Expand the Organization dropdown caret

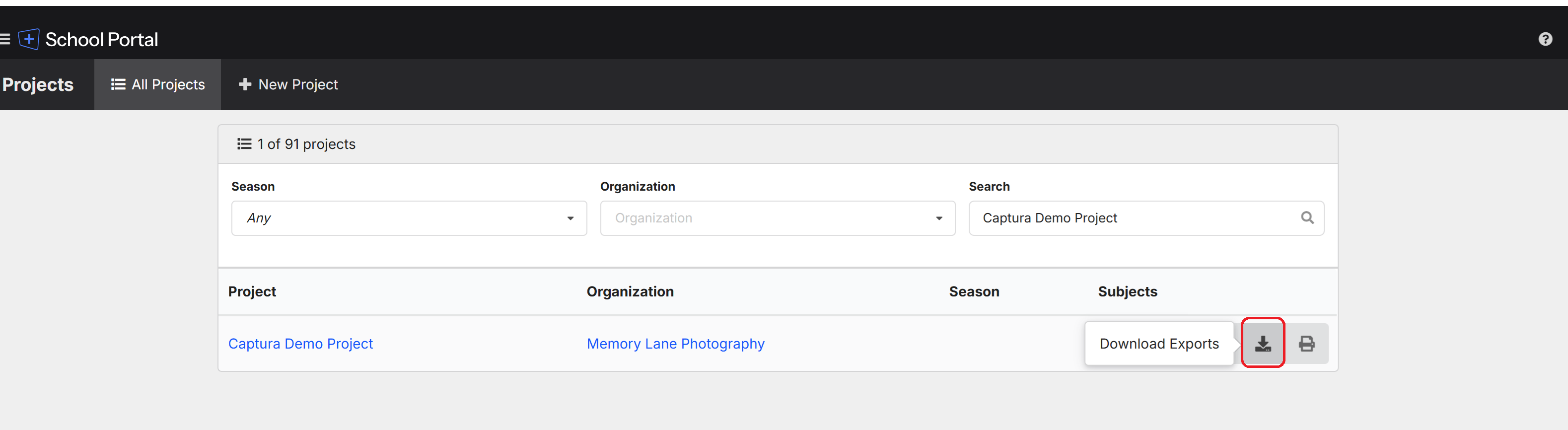click(x=938, y=218)
